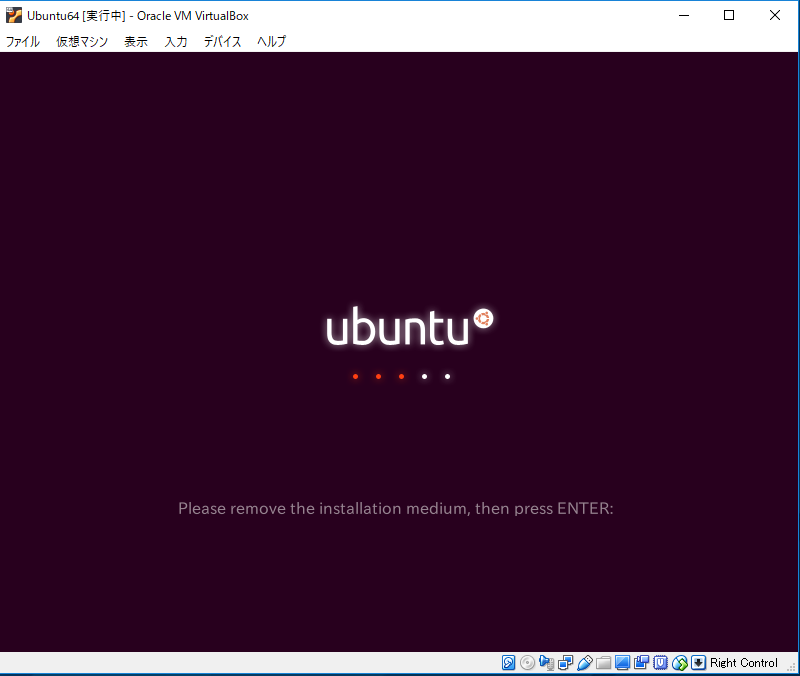Viewport: 800px width, 676px height.
Task: Minimize the VirtualBox window
Action: [684, 15]
